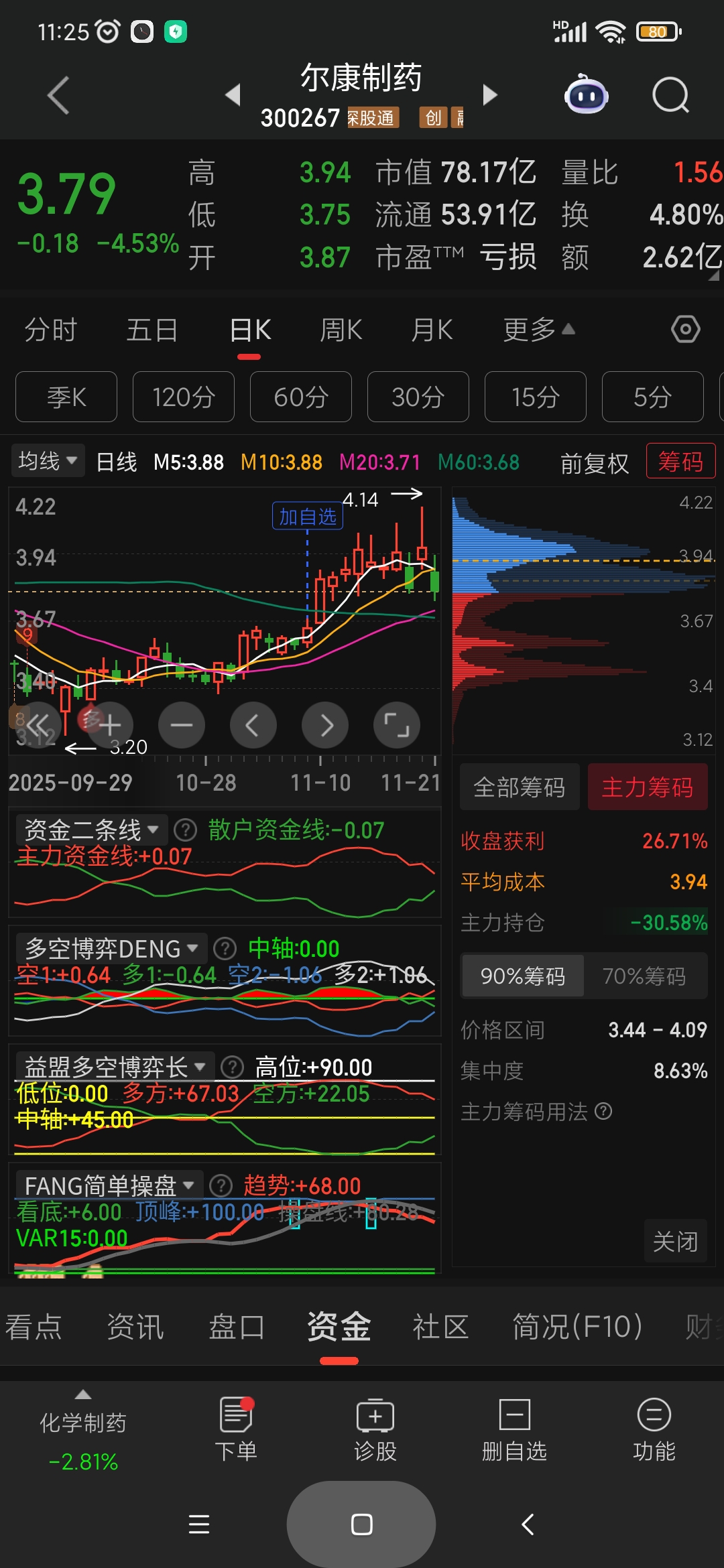The image size is (724, 1568).
Task: Select 全部筹码 view
Action: (520, 787)
